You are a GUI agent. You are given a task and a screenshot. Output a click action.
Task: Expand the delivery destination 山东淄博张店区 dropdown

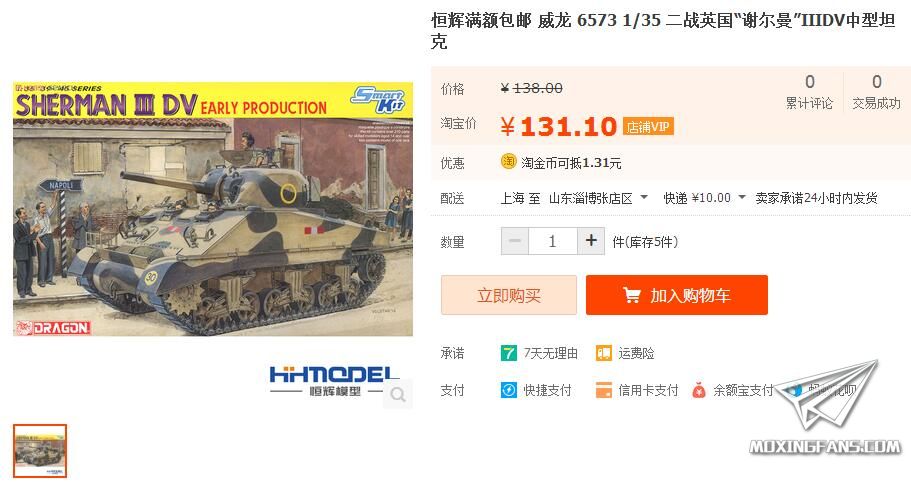click(598, 198)
